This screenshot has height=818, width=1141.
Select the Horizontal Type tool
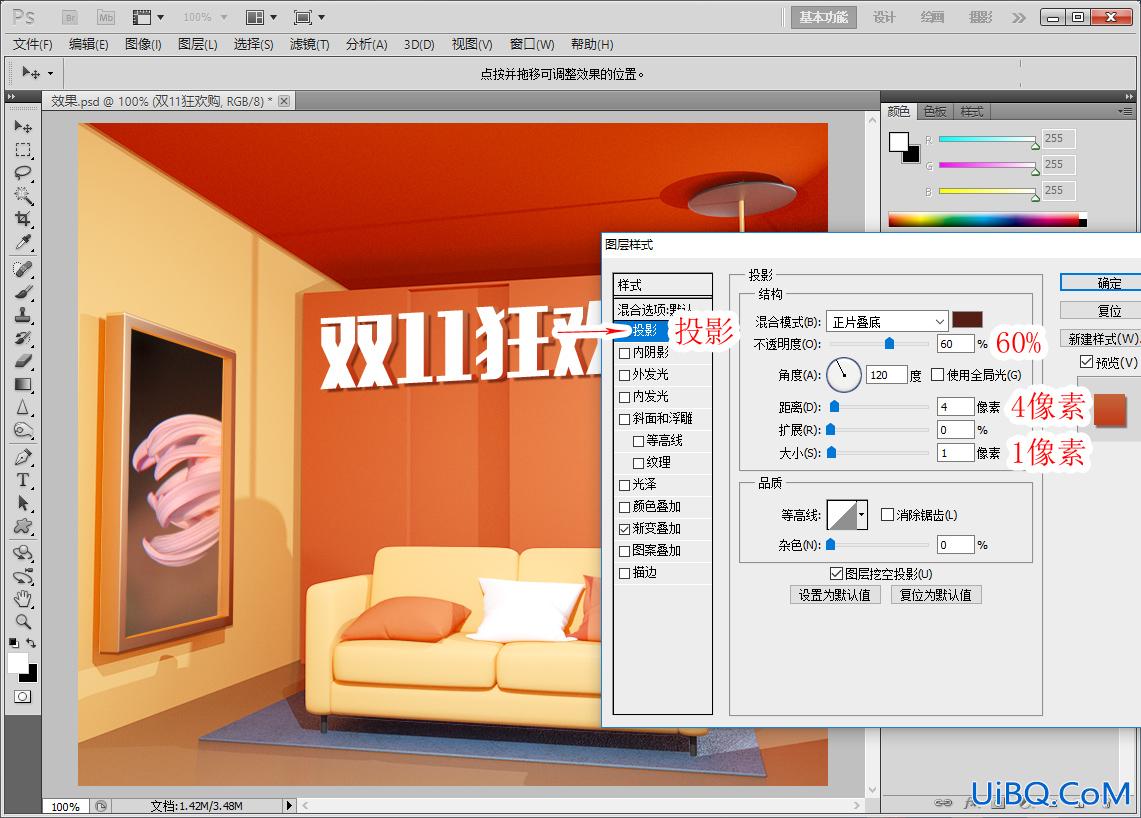[x=23, y=480]
